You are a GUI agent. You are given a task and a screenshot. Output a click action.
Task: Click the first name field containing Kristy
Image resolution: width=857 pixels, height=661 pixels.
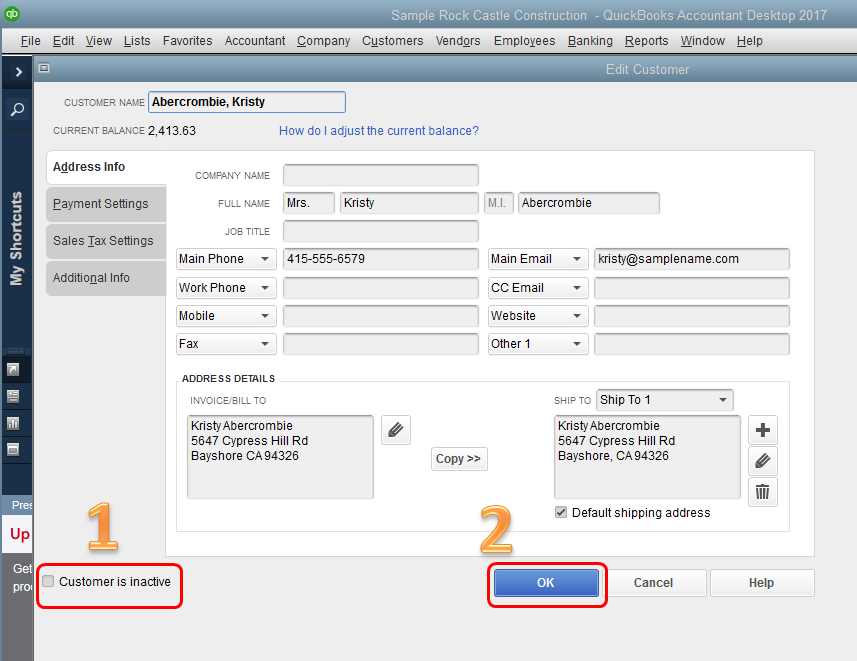pyautogui.click(x=409, y=203)
